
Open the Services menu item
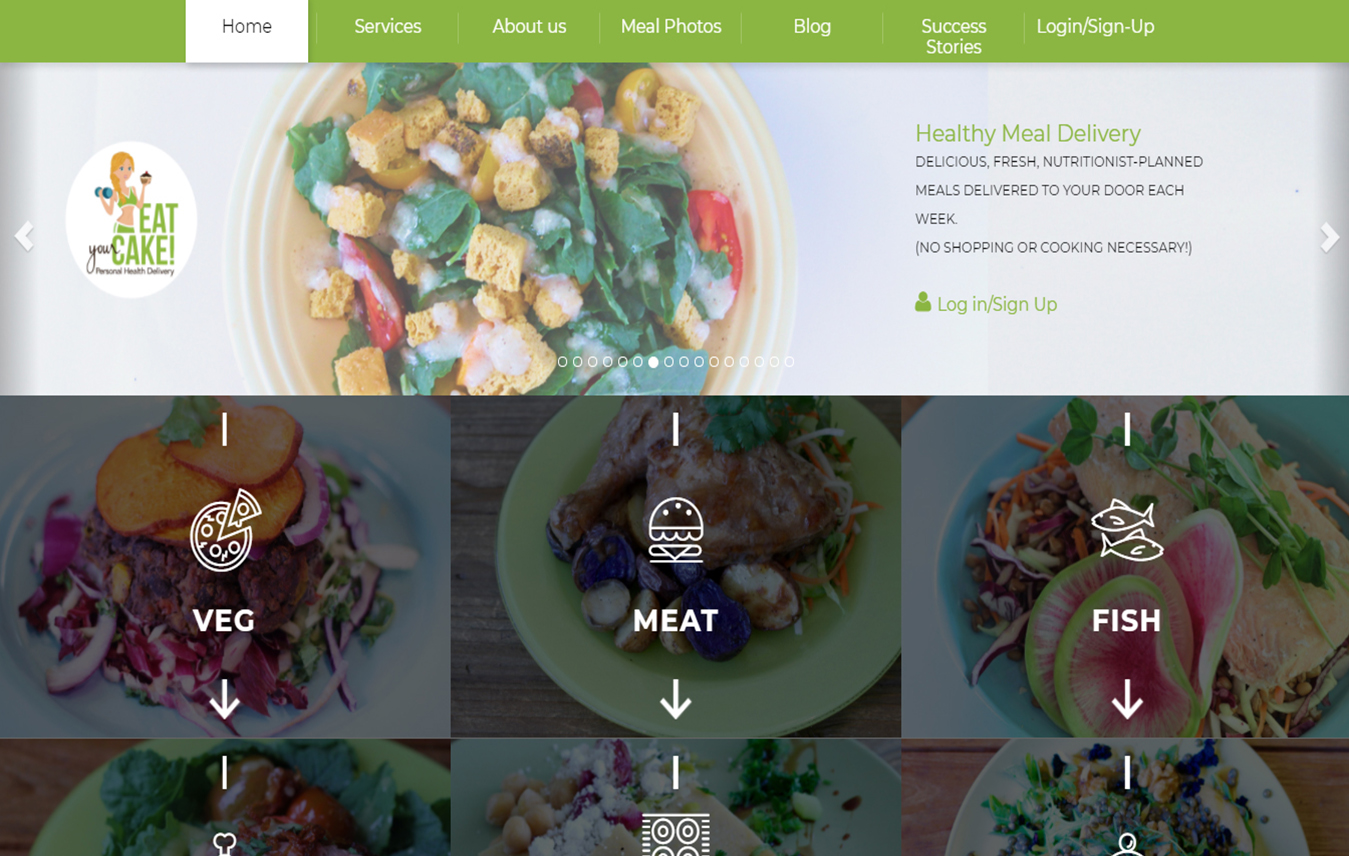pyautogui.click(x=388, y=27)
